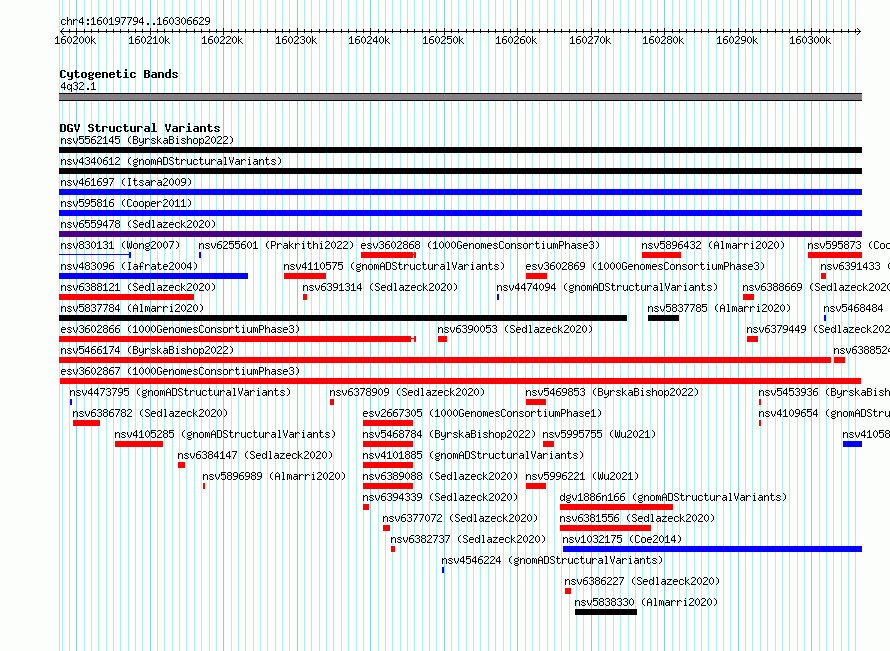890x651 pixels.
Task: Click nsv6394339 (Sedlazeck2020) label
Action: point(440,497)
